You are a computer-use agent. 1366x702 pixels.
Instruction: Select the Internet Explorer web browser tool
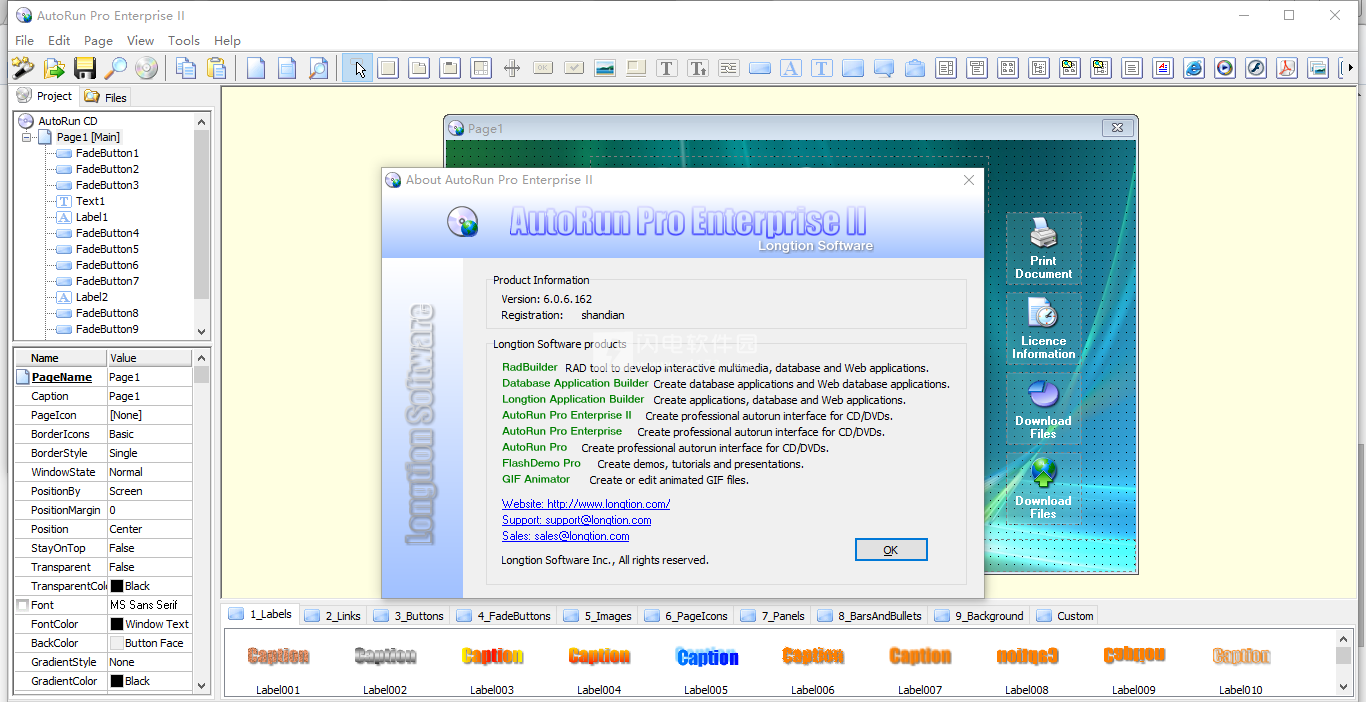pos(1194,68)
